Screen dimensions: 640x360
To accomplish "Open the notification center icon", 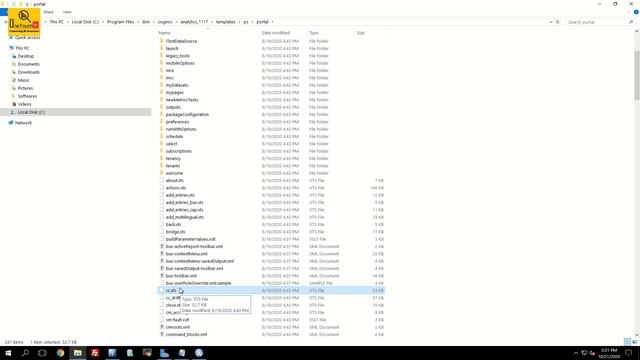I will tap(629, 353).
